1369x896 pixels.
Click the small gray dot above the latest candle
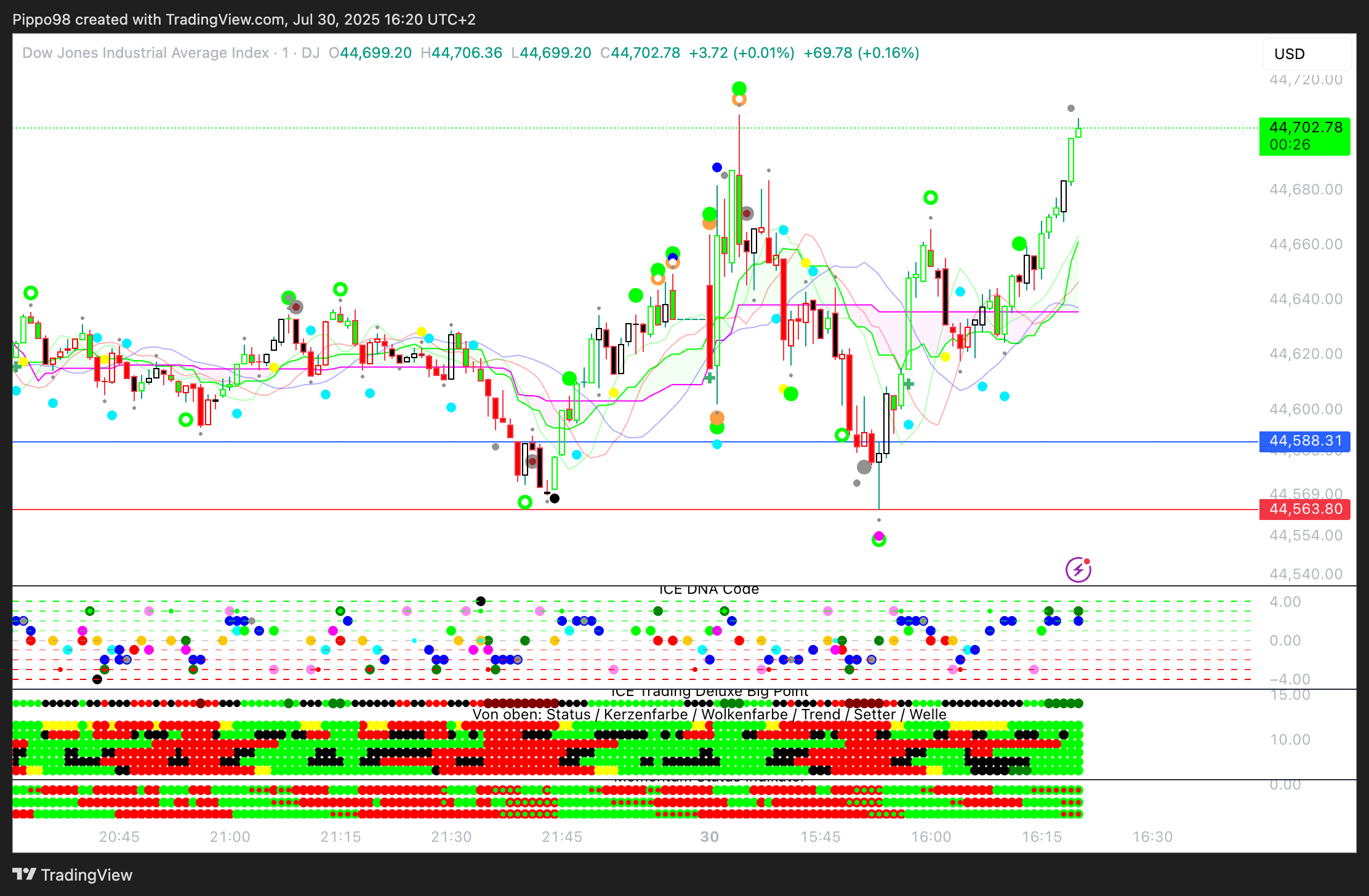click(x=1071, y=108)
